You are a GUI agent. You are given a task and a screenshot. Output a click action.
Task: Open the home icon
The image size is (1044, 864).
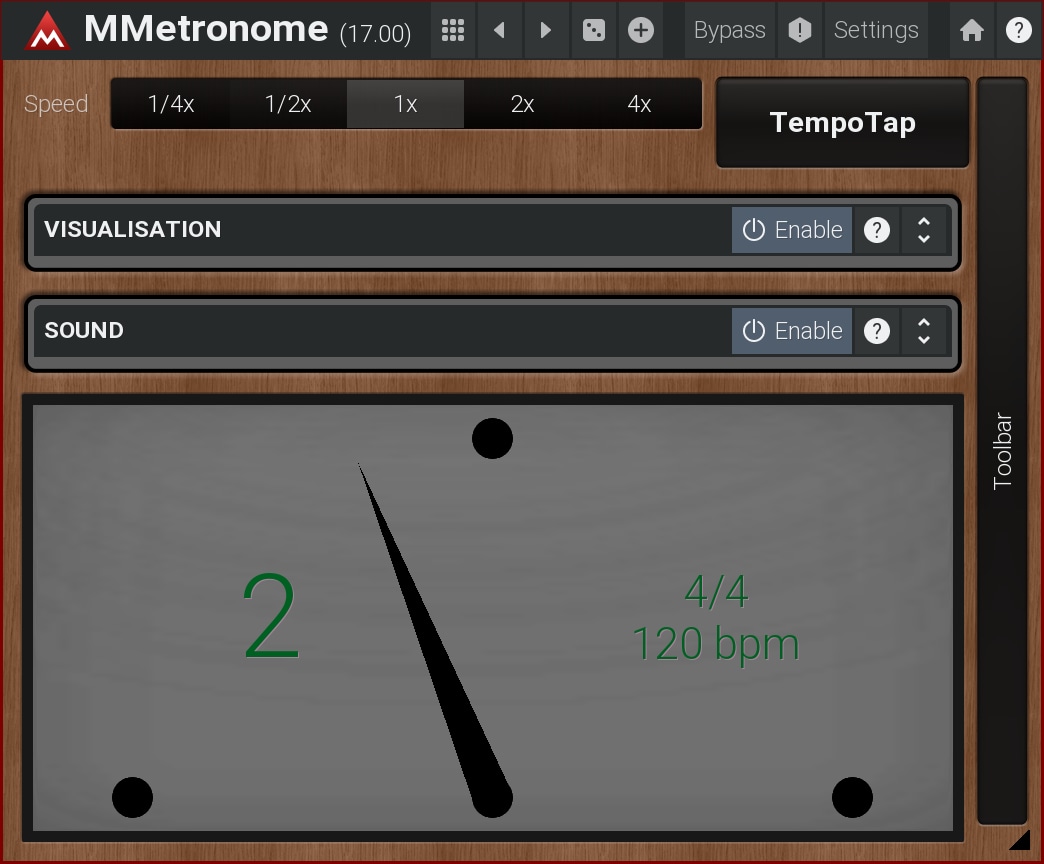coord(971,31)
